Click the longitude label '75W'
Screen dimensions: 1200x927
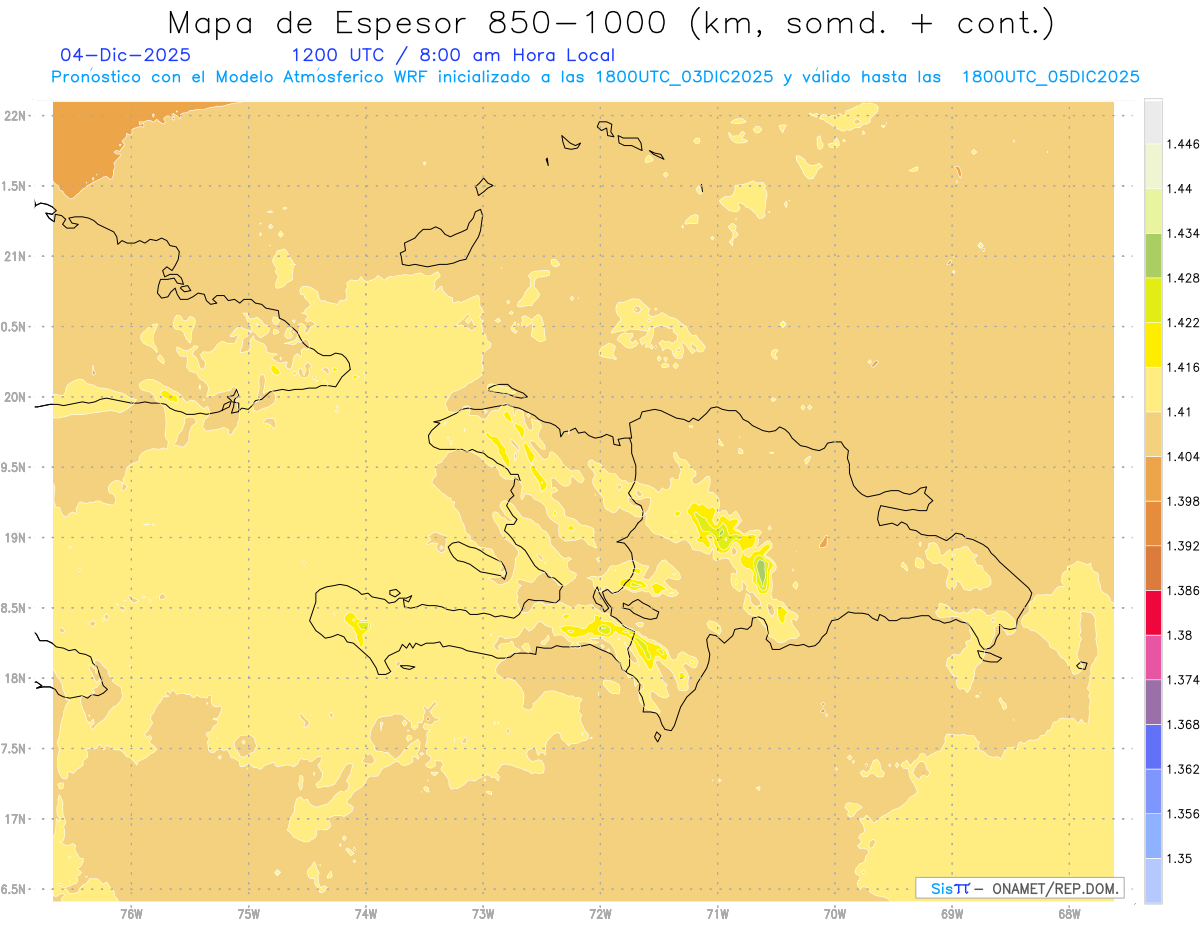[248, 914]
